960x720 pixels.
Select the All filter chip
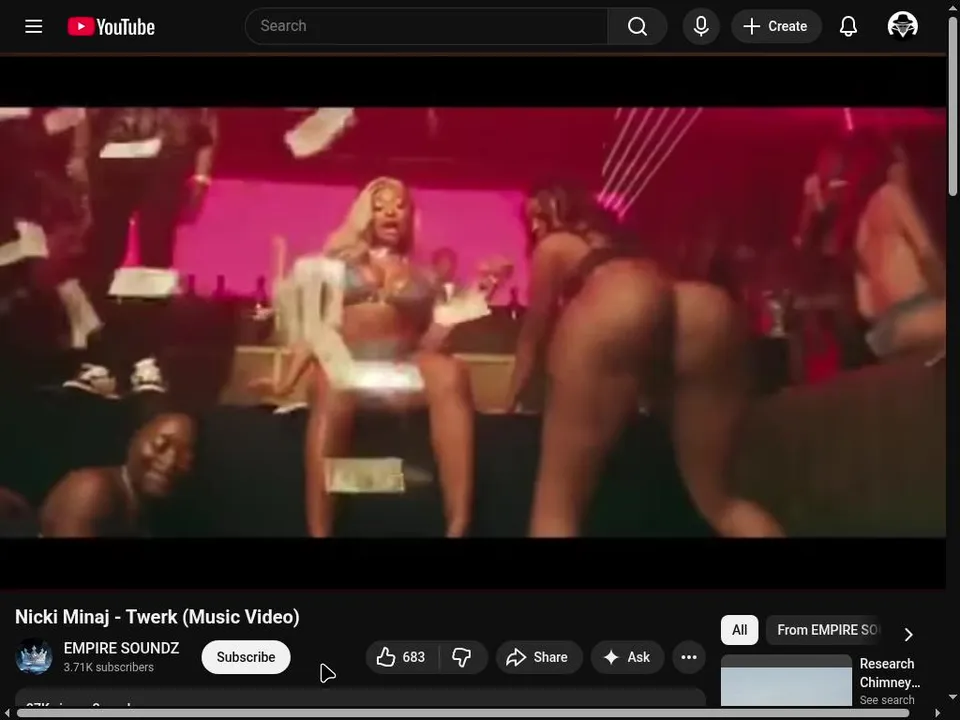coord(740,630)
